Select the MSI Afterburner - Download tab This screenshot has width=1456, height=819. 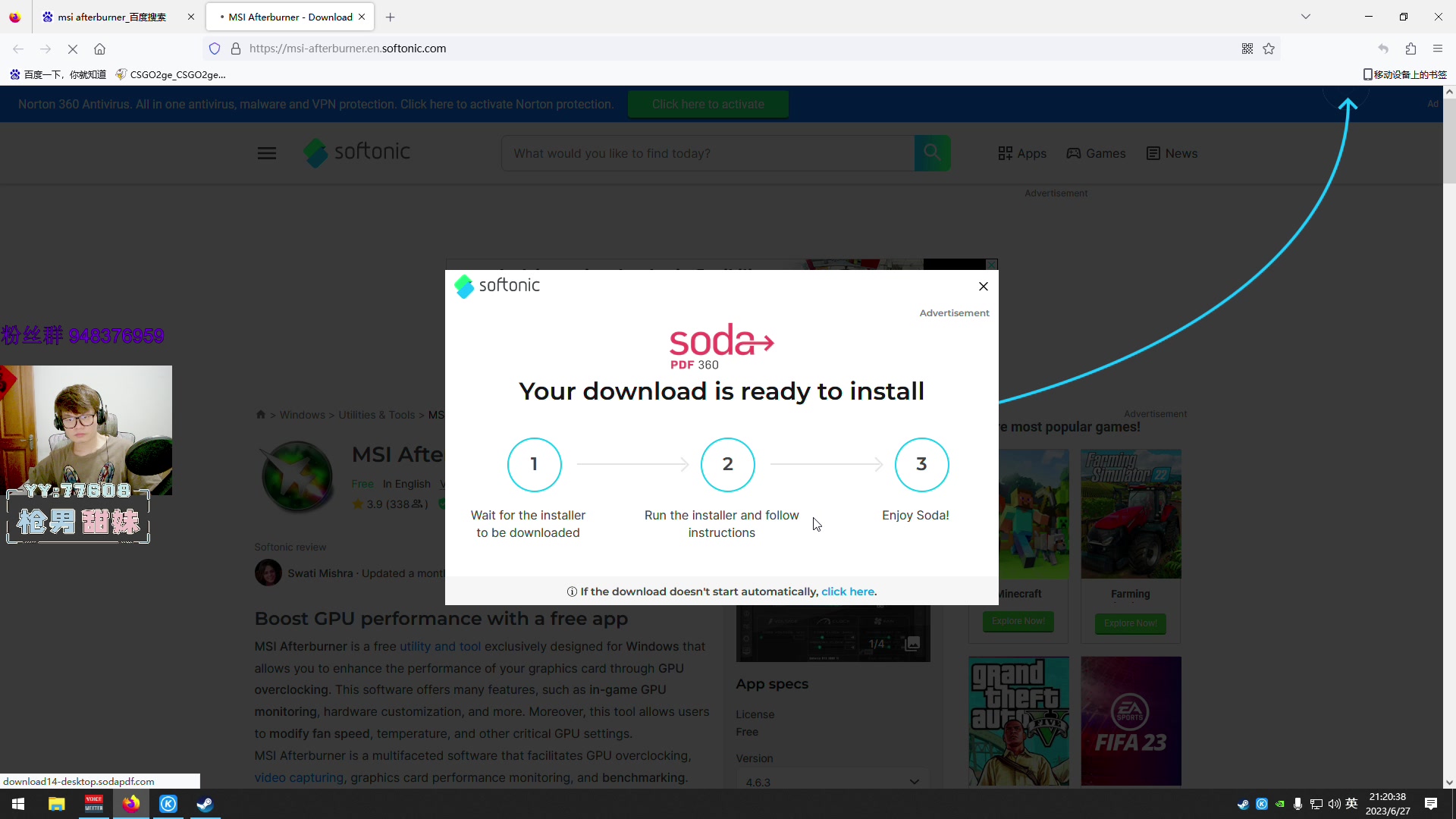click(x=290, y=17)
